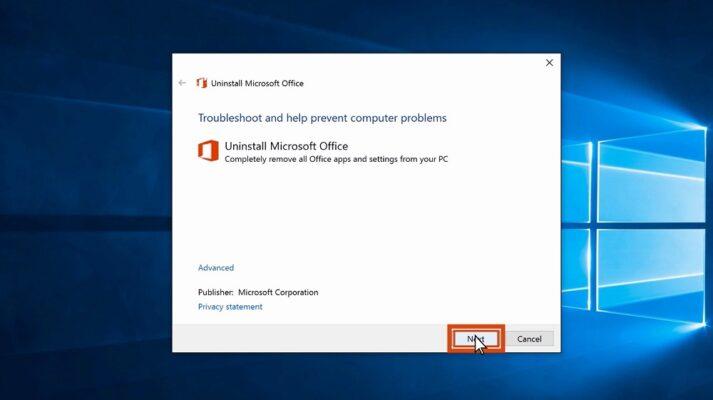Click the "Completely remove all Office apps" description

336,159
